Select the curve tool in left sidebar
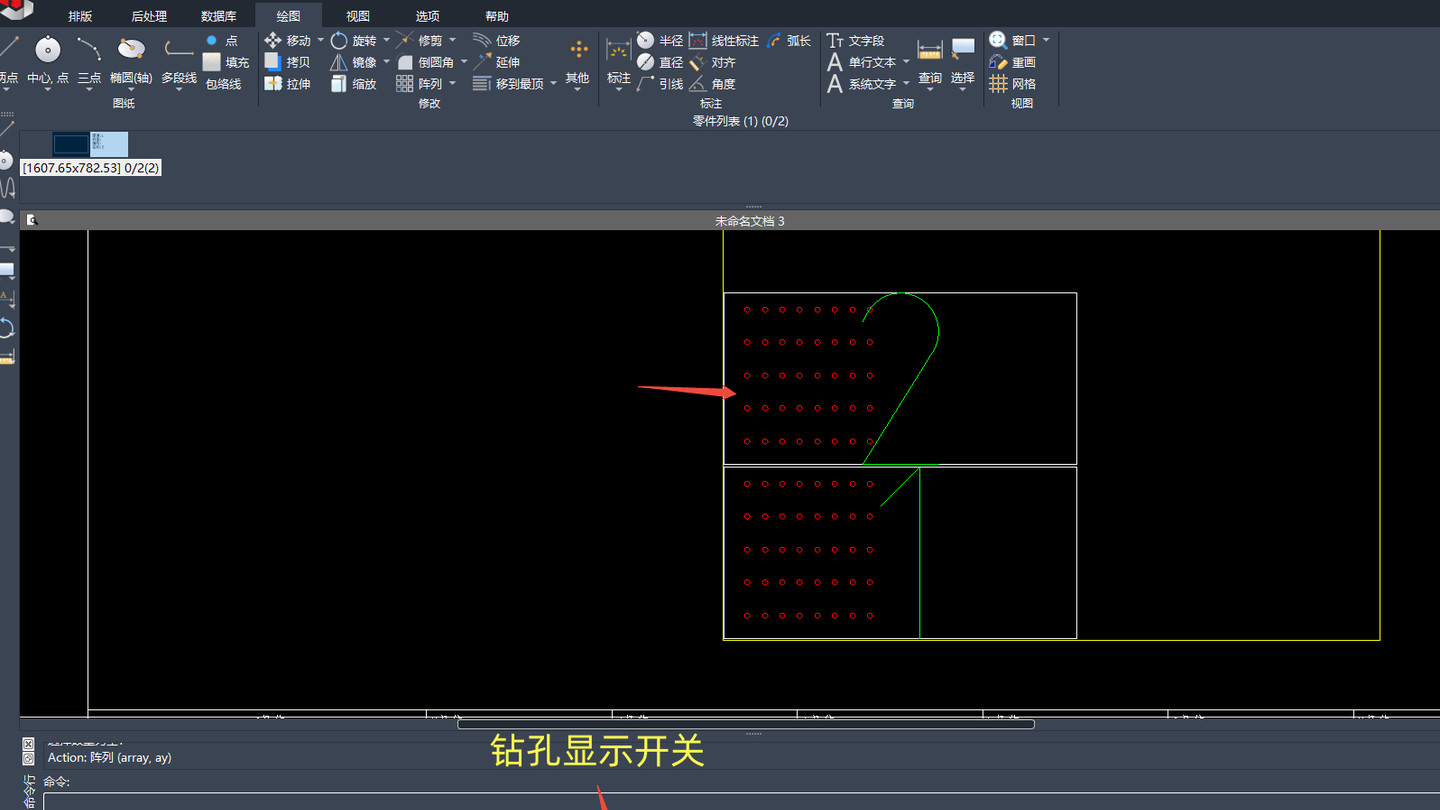Image resolution: width=1440 pixels, height=810 pixels. 7,187
